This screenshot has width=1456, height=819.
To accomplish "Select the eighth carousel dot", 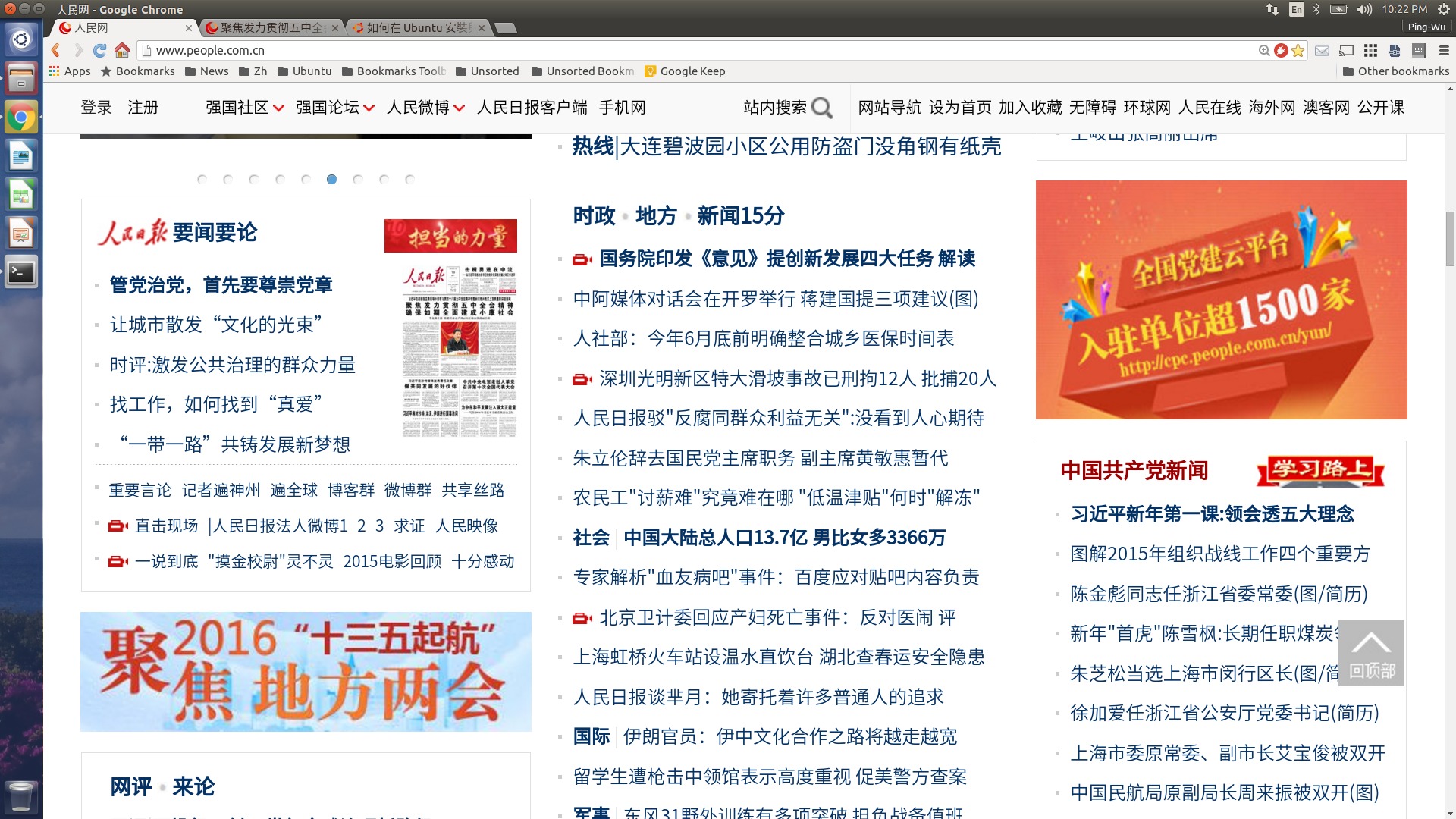I will point(384,180).
